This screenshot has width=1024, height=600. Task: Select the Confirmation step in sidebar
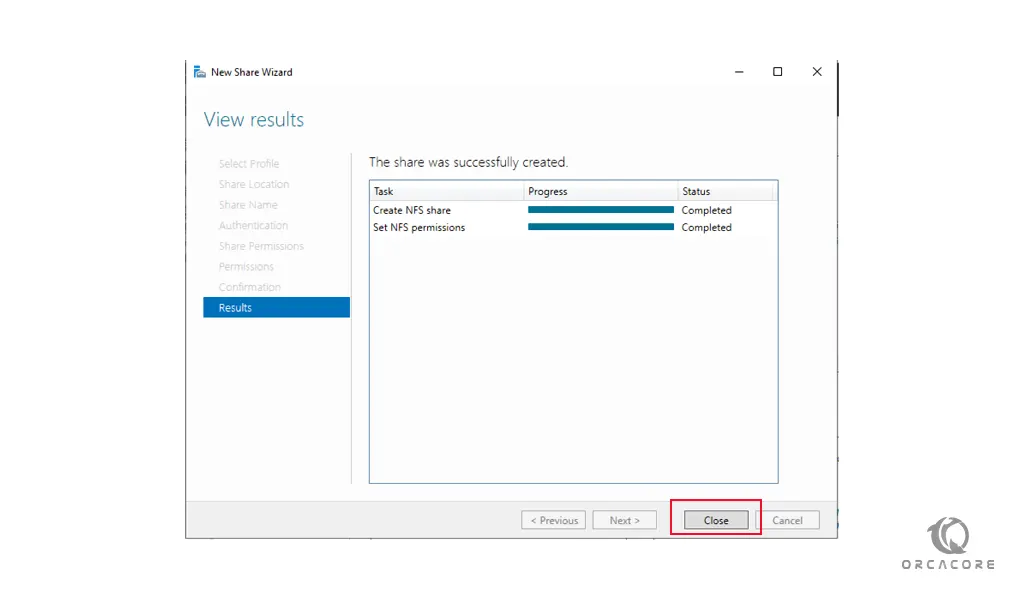249,287
